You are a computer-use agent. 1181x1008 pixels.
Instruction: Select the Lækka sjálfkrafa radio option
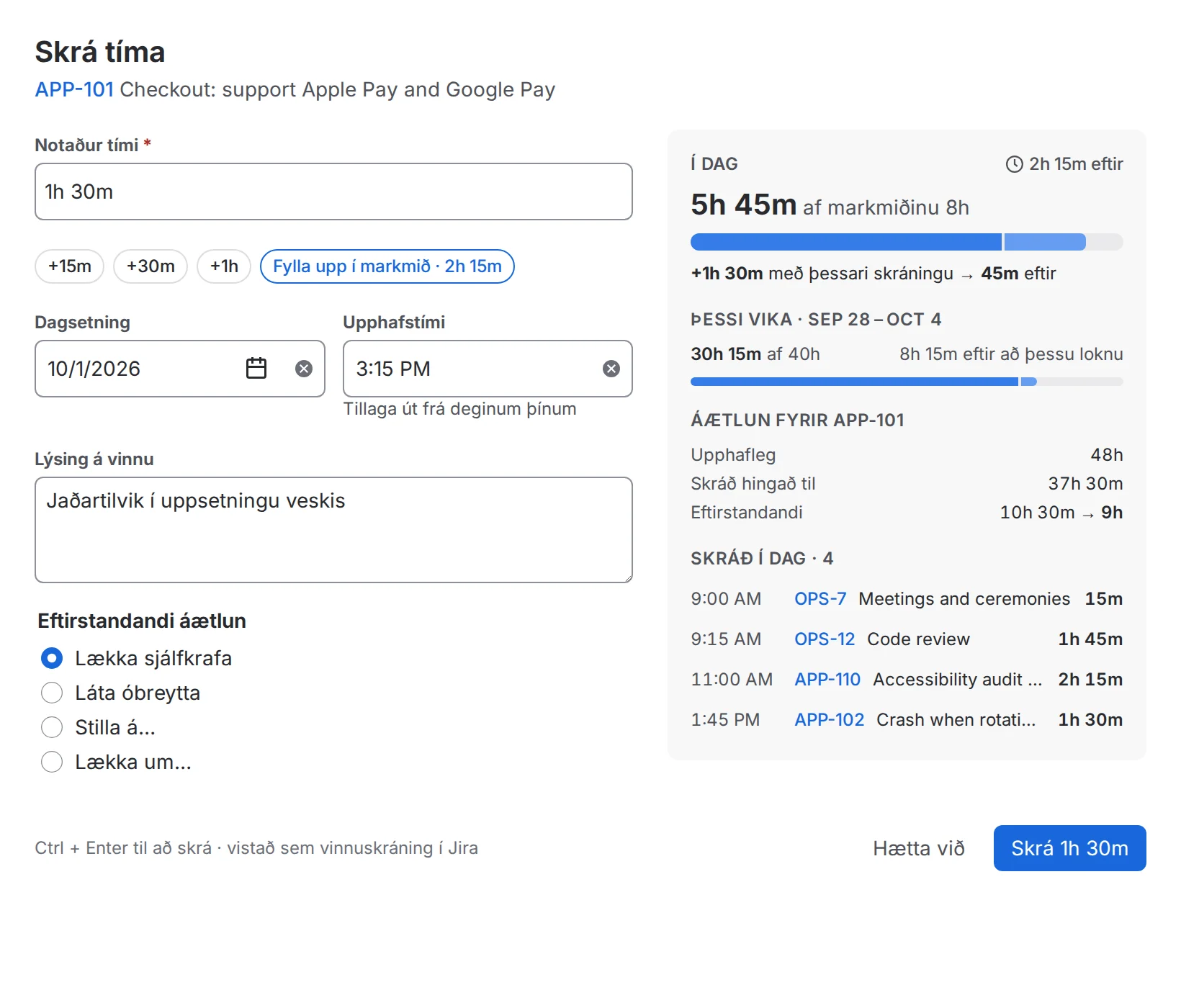click(x=52, y=658)
